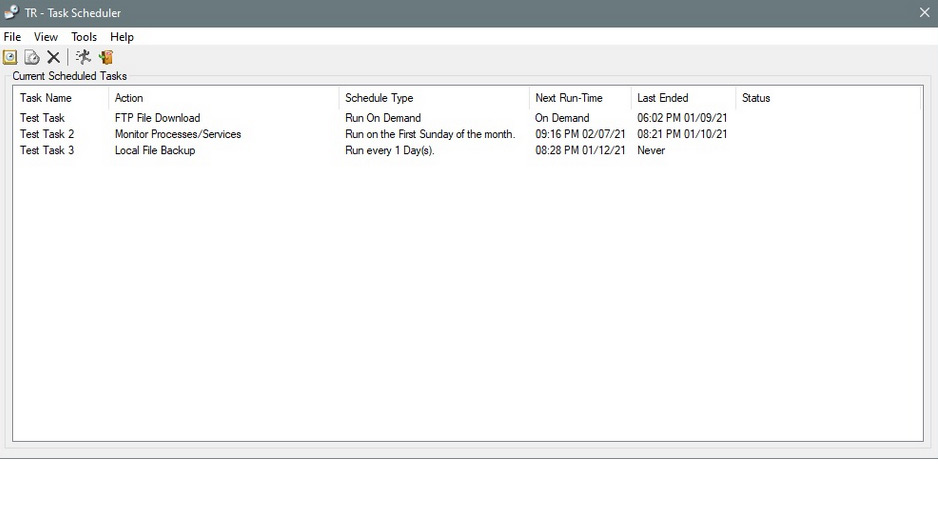The height and width of the screenshot is (523, 938).
Task: Click the new scheduled task clock icon
Action: (10, 57)
